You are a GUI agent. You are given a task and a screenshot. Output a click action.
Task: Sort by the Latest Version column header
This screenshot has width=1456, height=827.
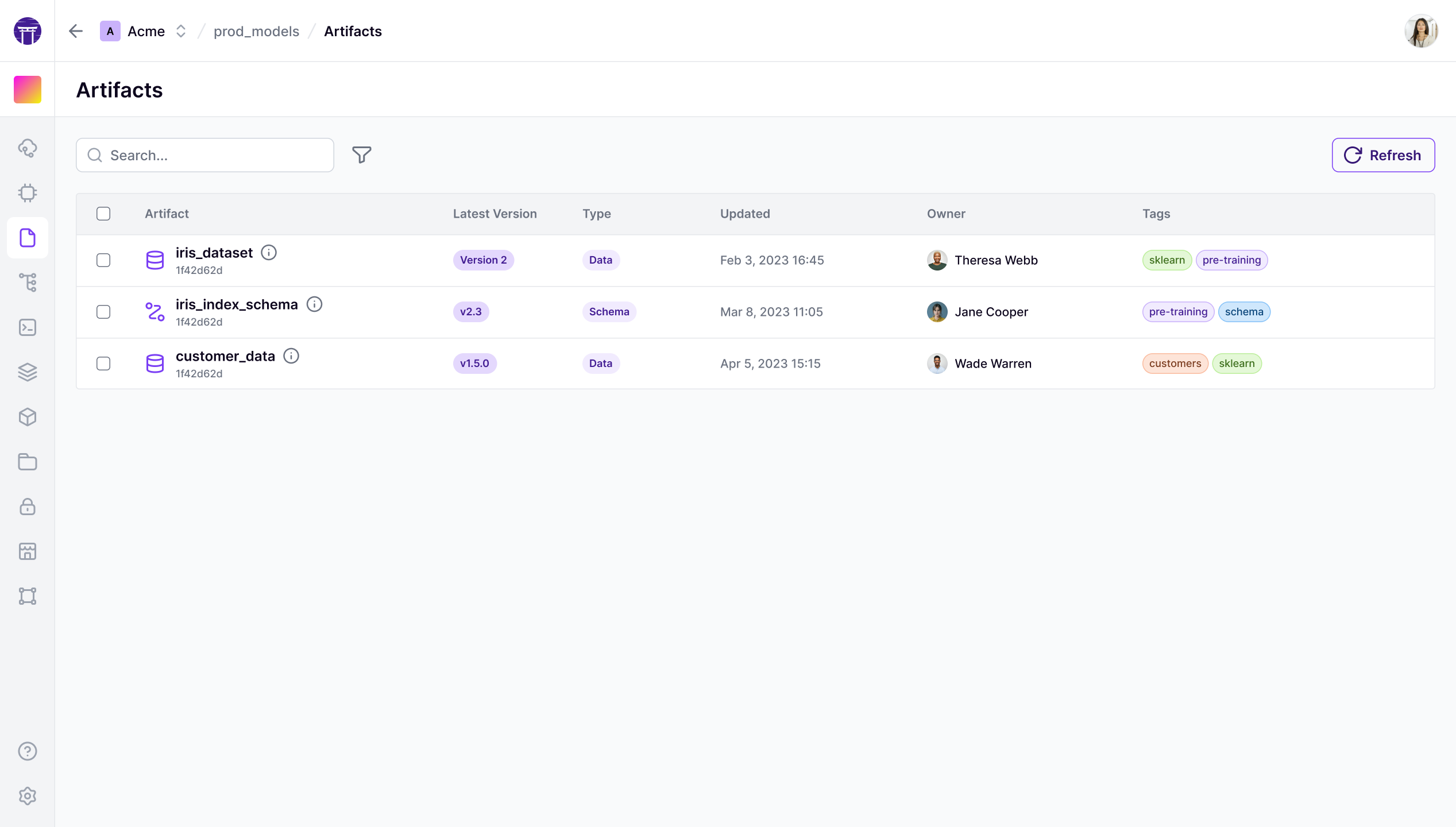[495, 214]
